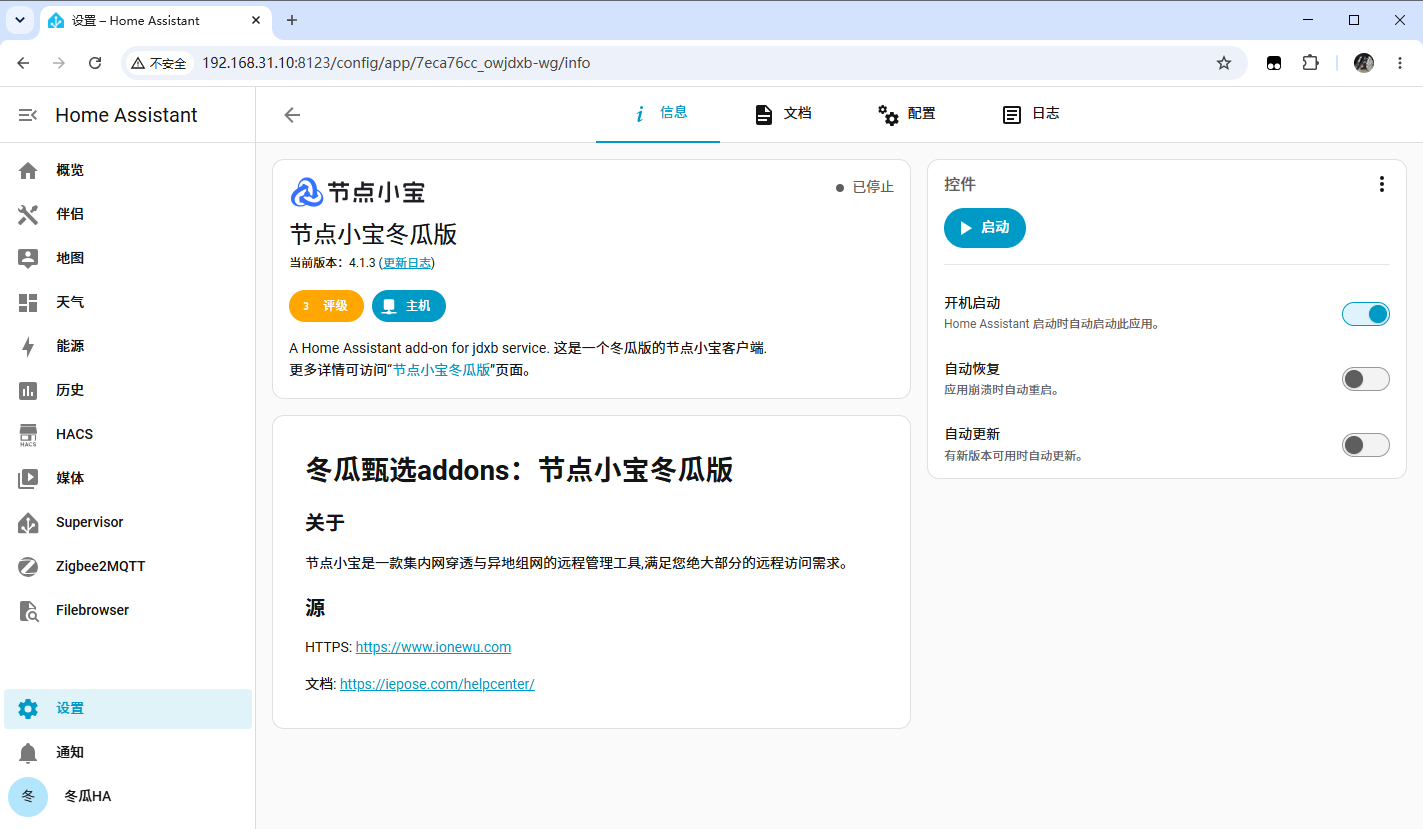Open the 媒体 media icon

tap(28, 478)
